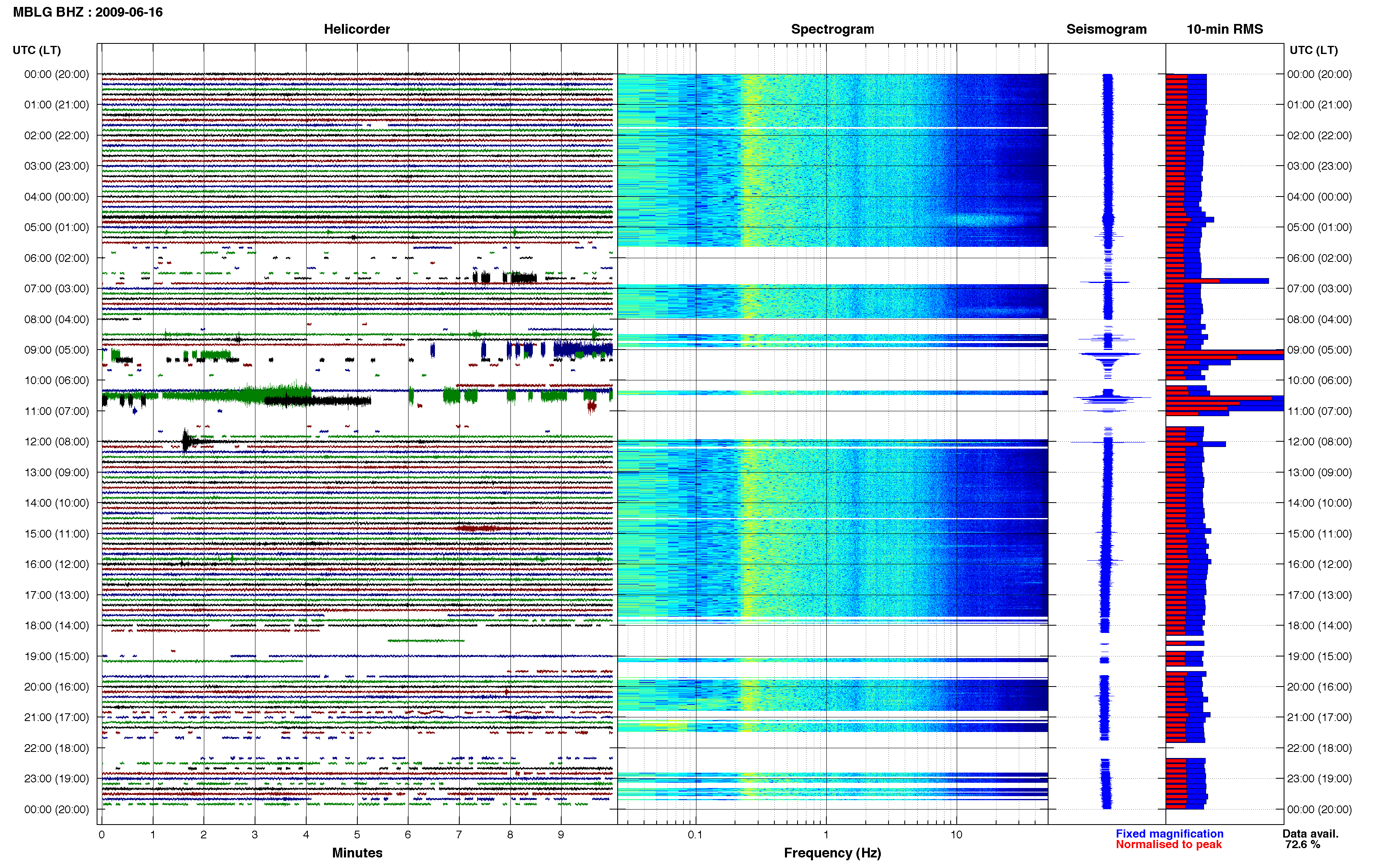Click the "UTC (LT)" label on left axis
This screenshot has width=1388, height=868.
click(37, 50)
